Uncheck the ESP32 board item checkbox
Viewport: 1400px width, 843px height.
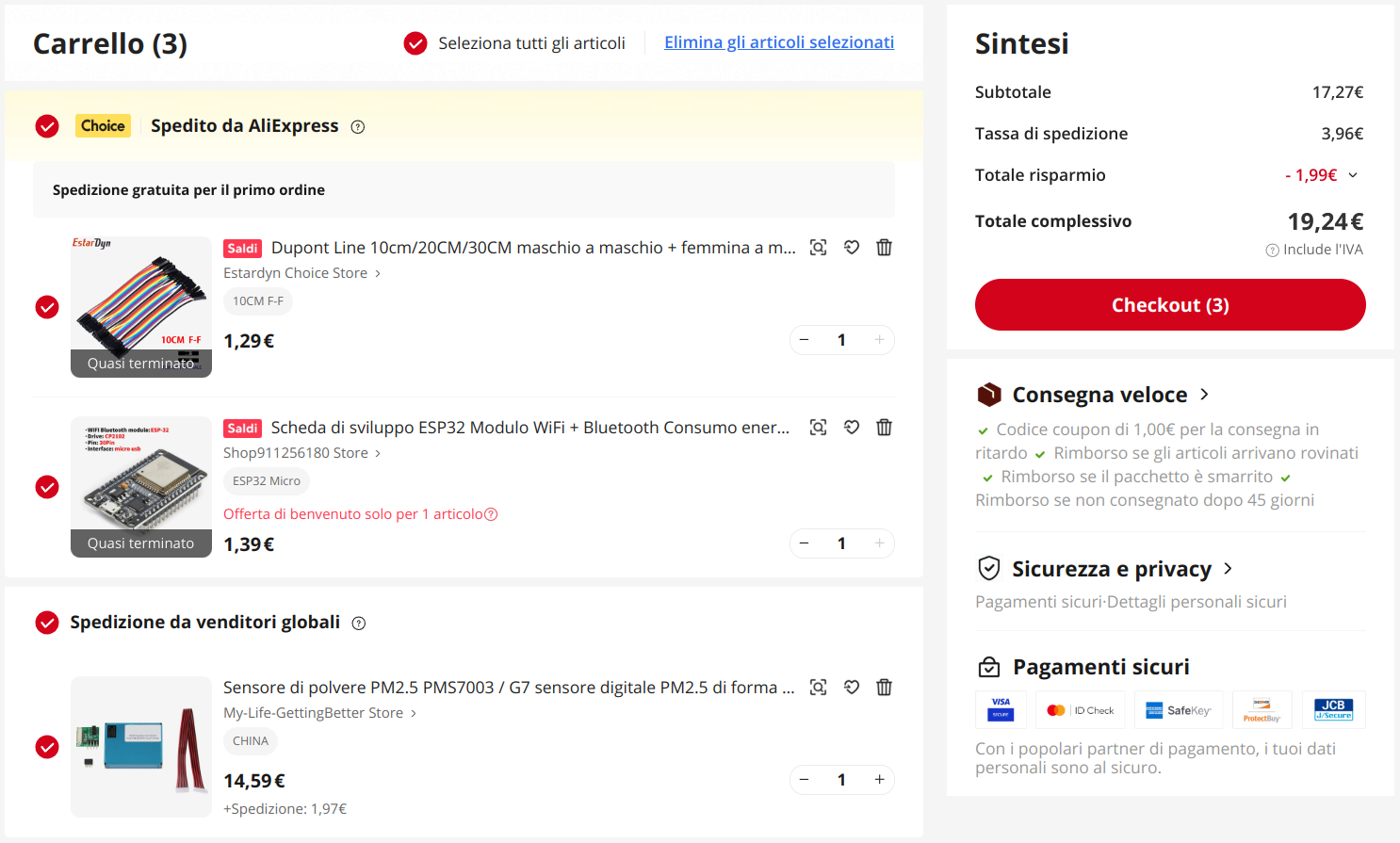click(47, 487)
